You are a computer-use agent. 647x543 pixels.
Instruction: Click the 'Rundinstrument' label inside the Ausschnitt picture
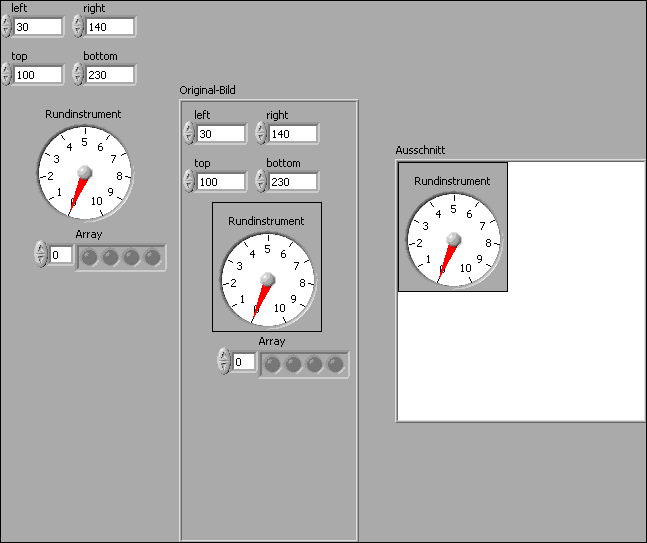(x=452, y=181)
